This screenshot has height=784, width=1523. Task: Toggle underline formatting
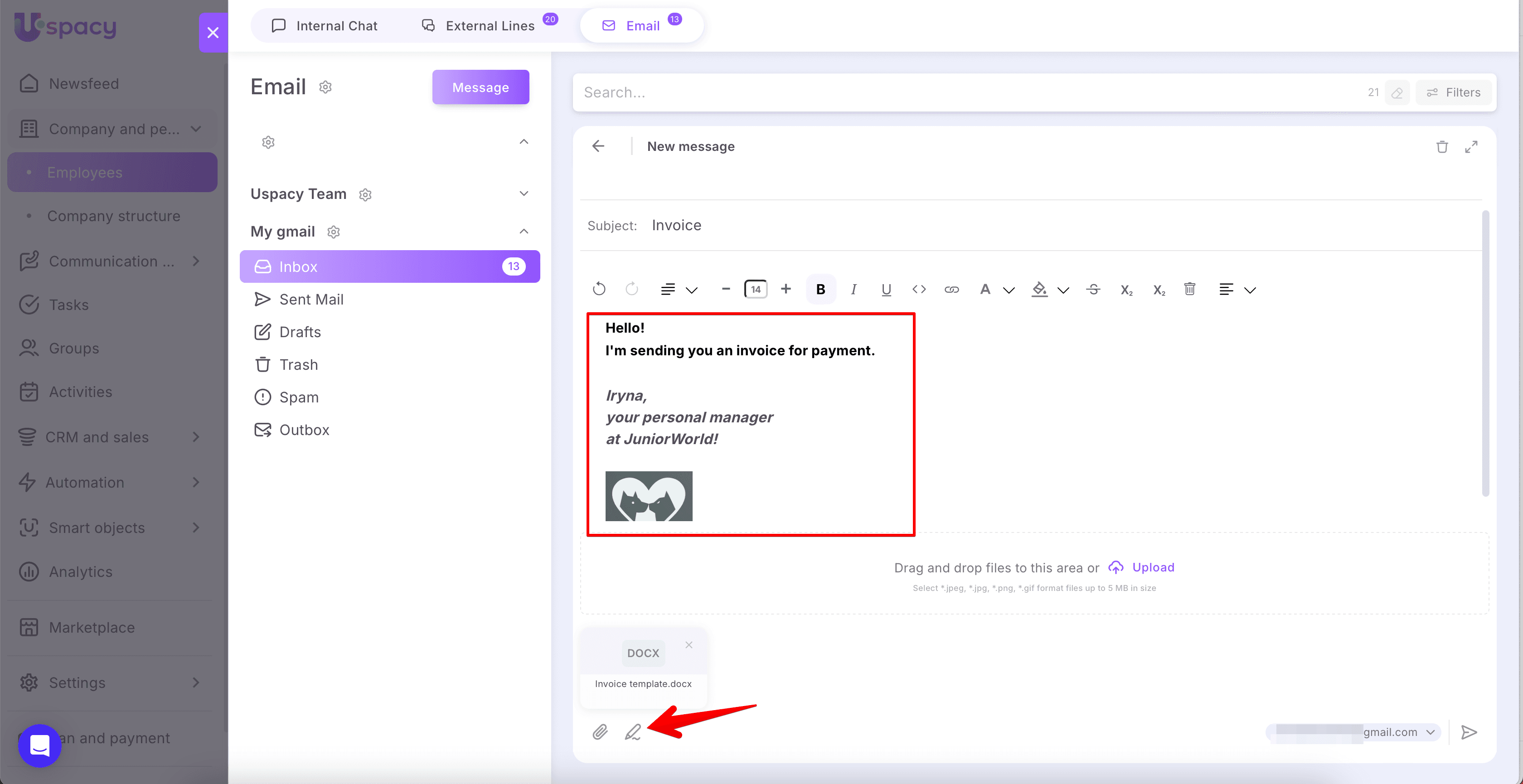click(x=886, y=289)
